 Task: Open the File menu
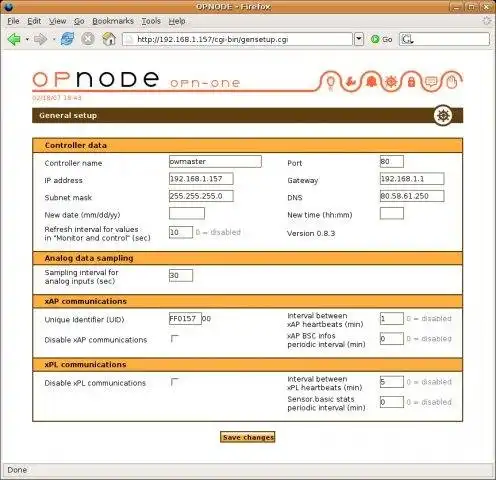13,21
